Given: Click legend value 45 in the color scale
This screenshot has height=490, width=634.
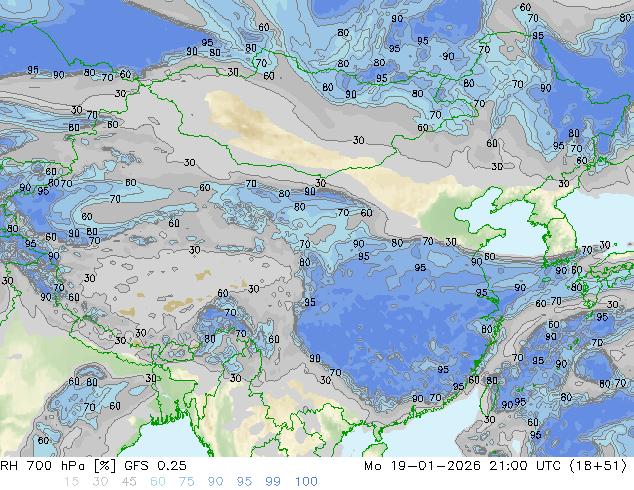Looking at the screenshot, I should (x=129, y=482).
